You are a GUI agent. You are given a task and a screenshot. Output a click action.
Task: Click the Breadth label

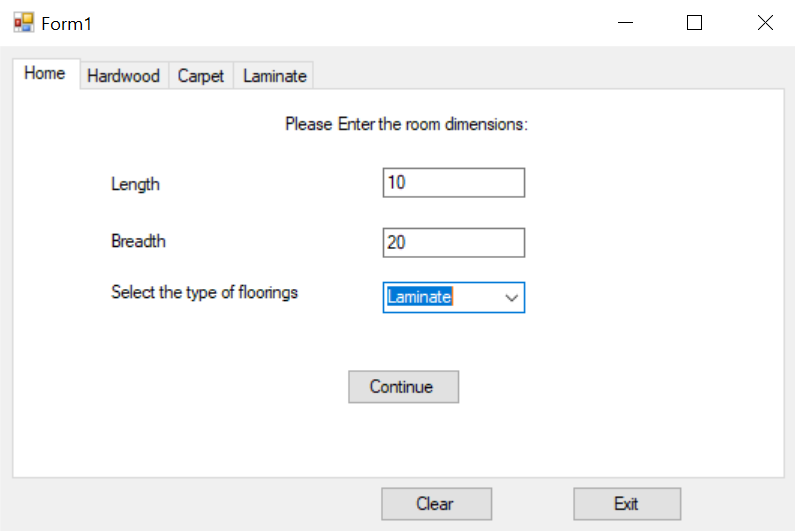138,241
